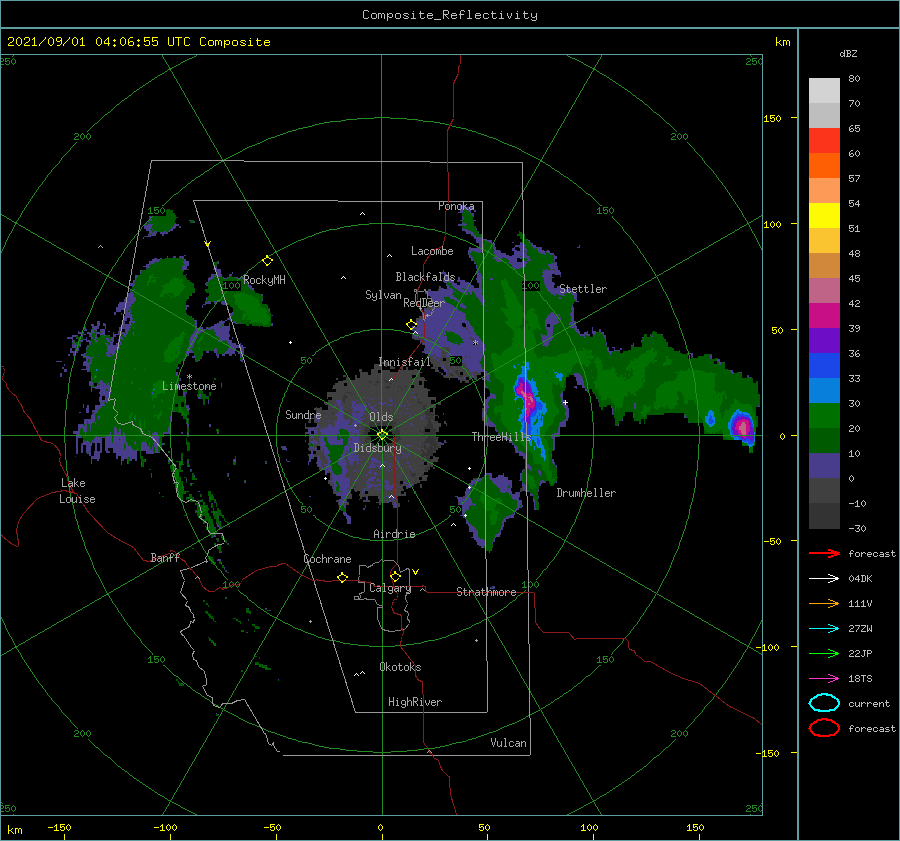Click the green 22JP arrow icon
This screenshot has width=900, height=841.
(x=824, y=653)
